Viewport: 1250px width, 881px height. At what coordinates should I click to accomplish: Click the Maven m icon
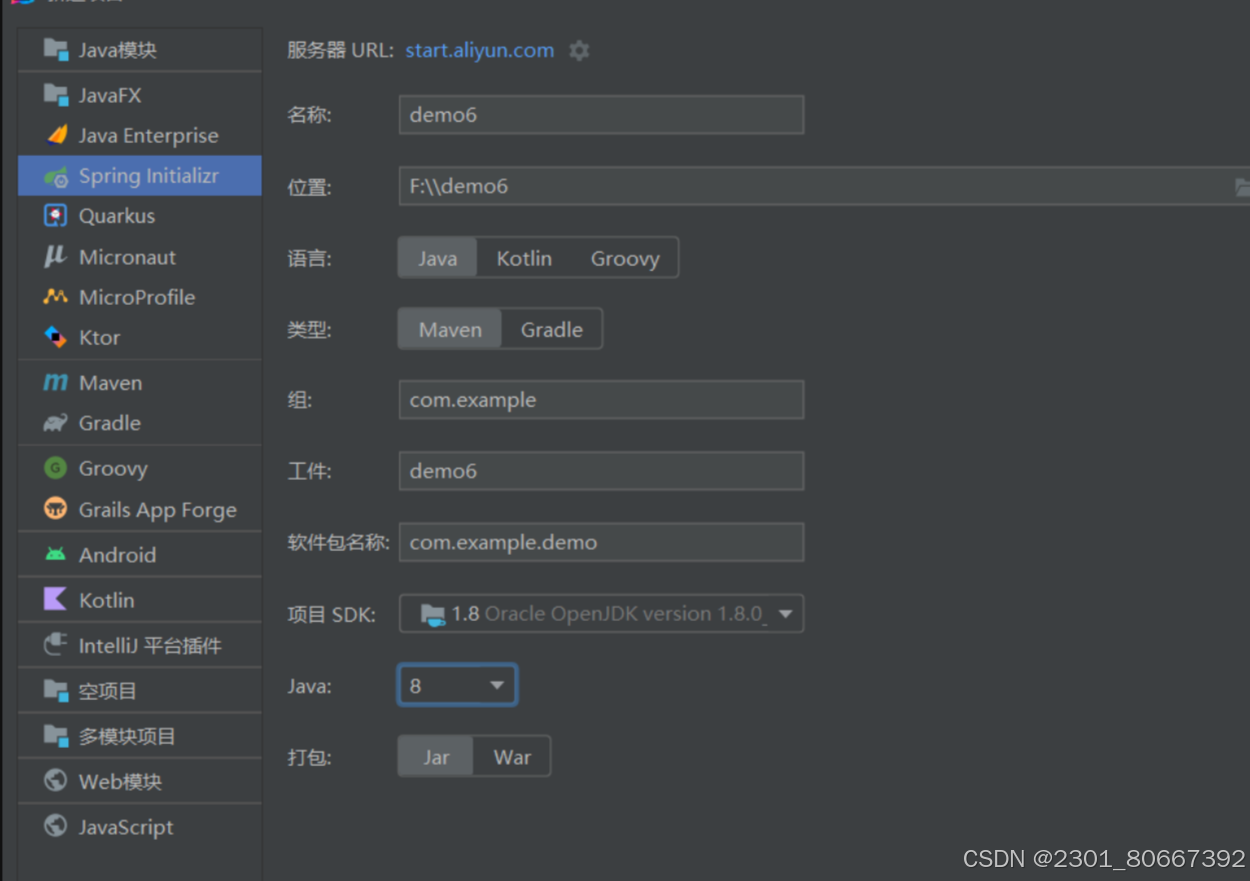[56, 383]
